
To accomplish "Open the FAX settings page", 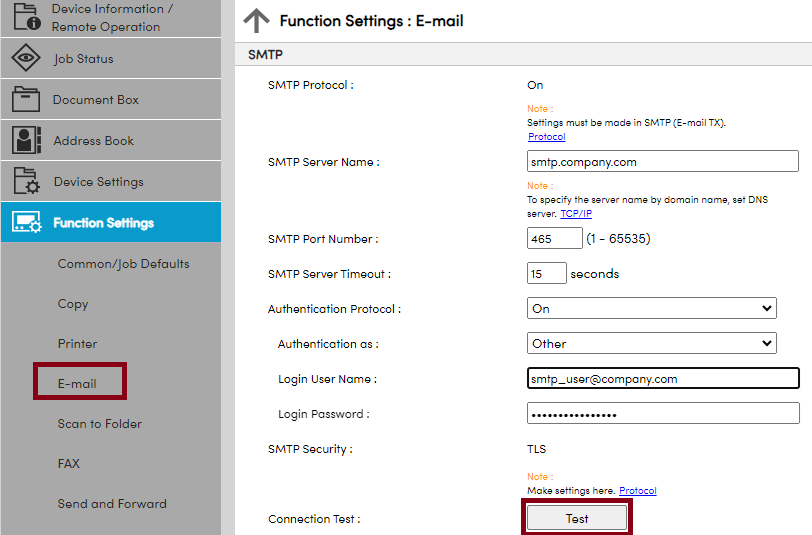I will (68, 464).
